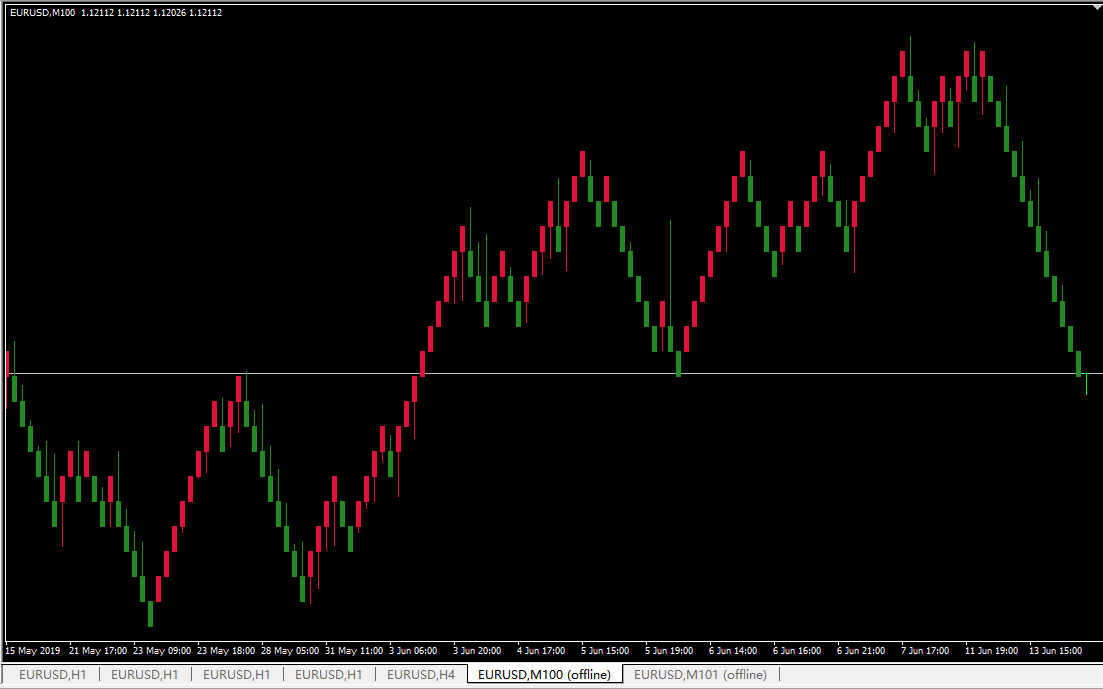Screen dimensions: 1103x689
Task: Click the 4 Jun 17:00 time label
Action: point(541,650)
